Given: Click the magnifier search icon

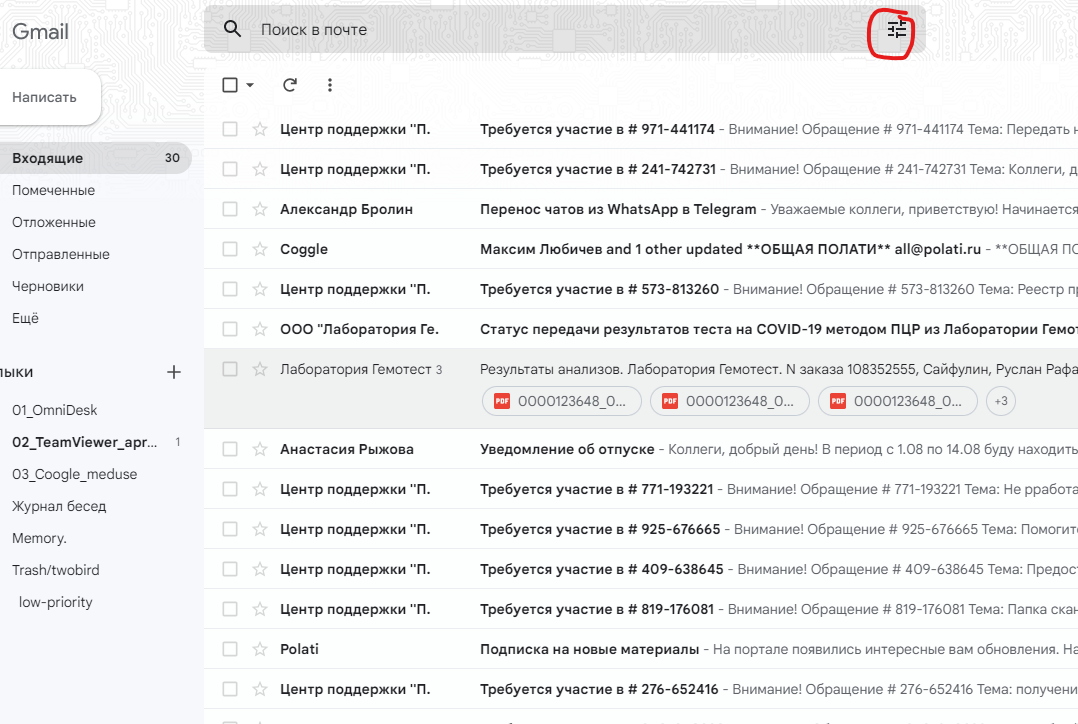Looking at the screenshot, I should pos(233,29).
